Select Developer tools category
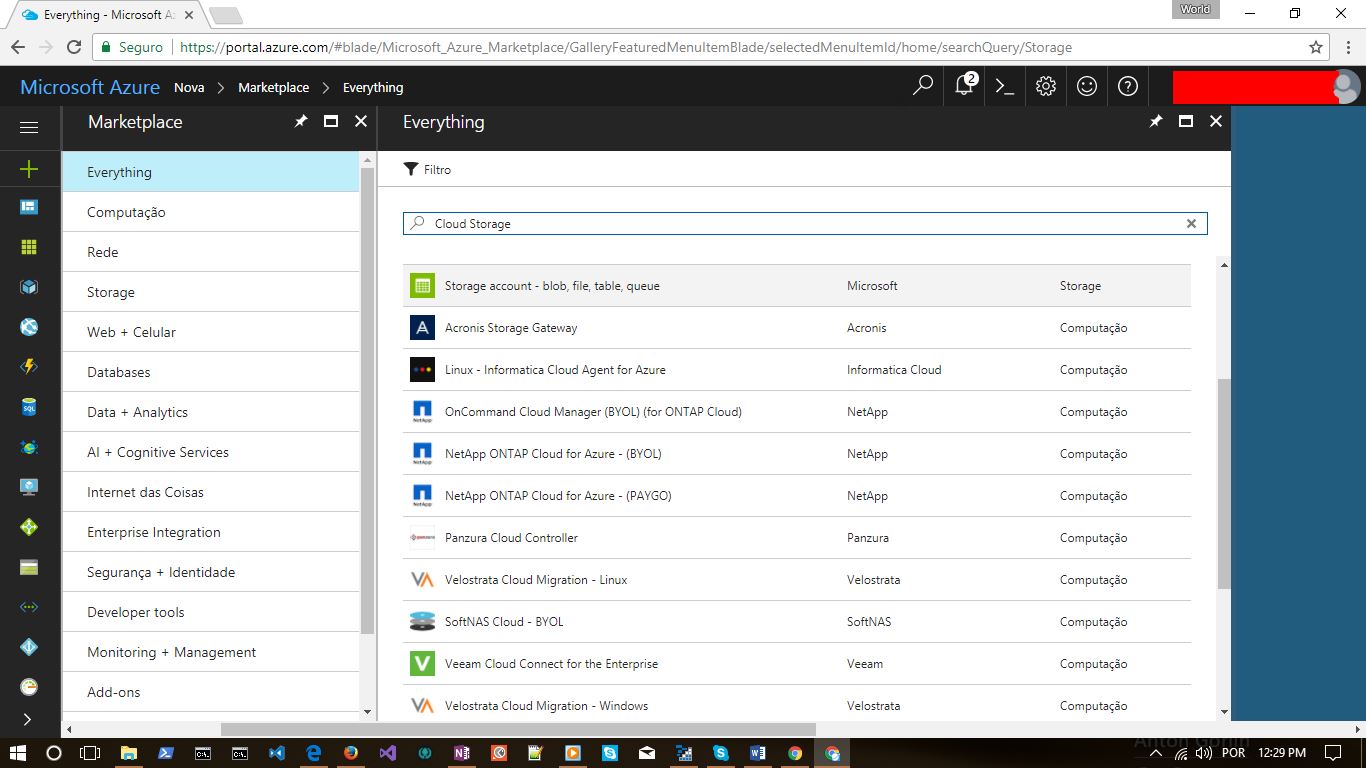The image size is (1366, 768). click(210, 612)
